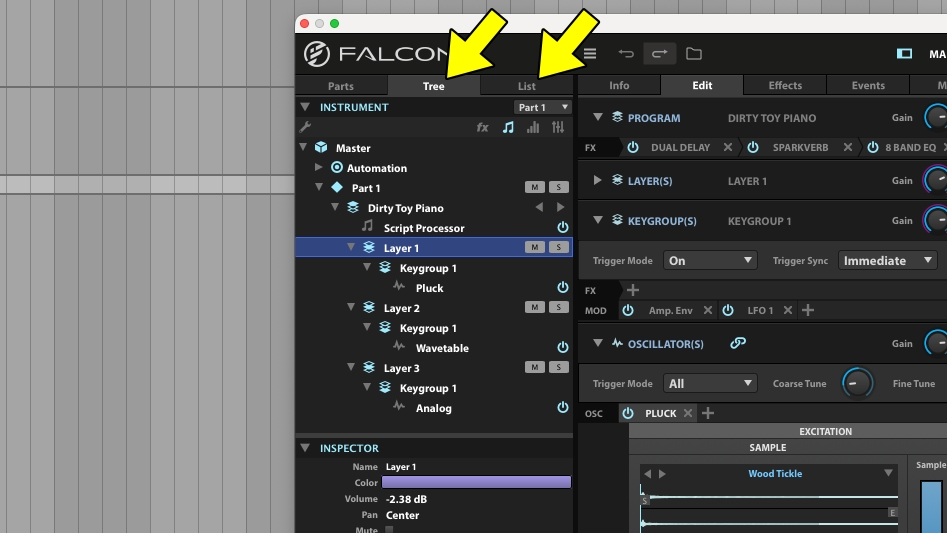Remove the Dual Delay effect
This screenshot has width=947, height=533.
pos(728,147)
